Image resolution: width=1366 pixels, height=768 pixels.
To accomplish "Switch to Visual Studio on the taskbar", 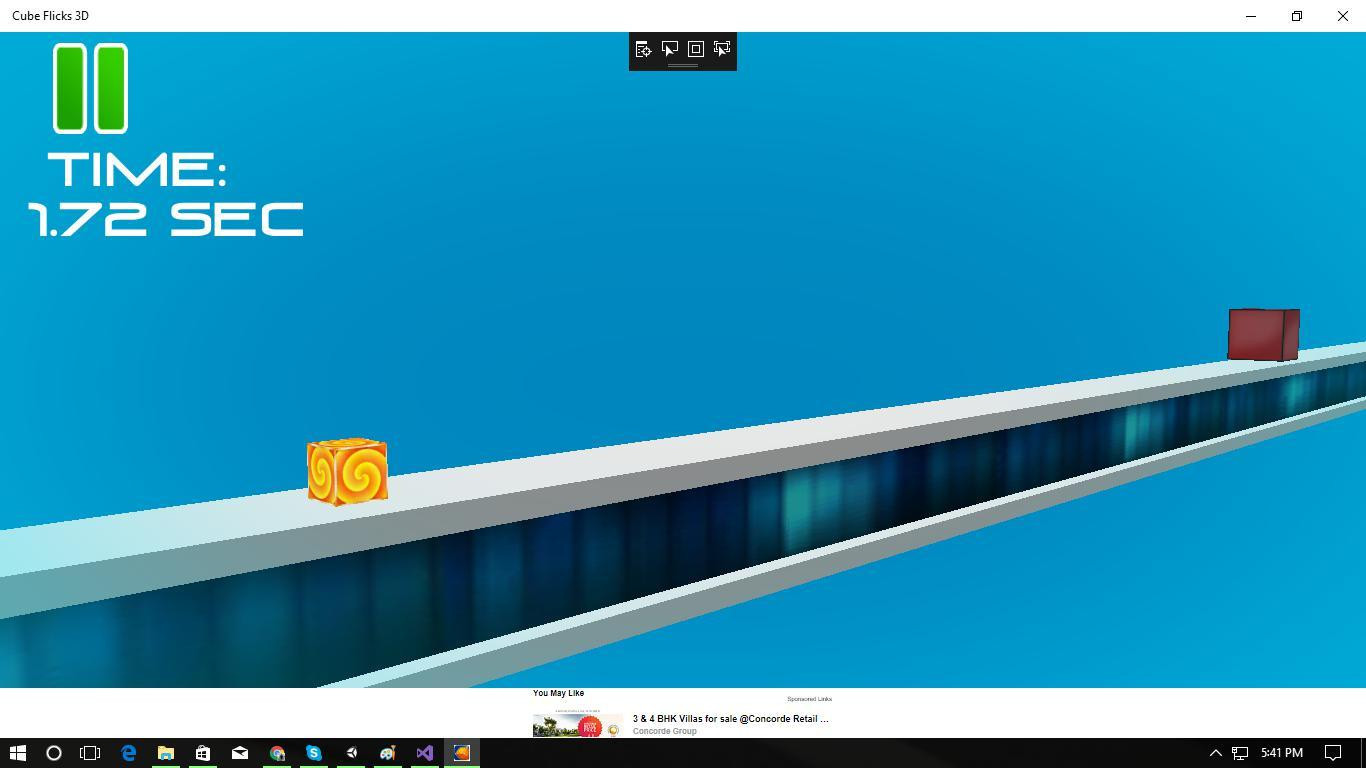I will pyautogui.click(x=425, y=753).
